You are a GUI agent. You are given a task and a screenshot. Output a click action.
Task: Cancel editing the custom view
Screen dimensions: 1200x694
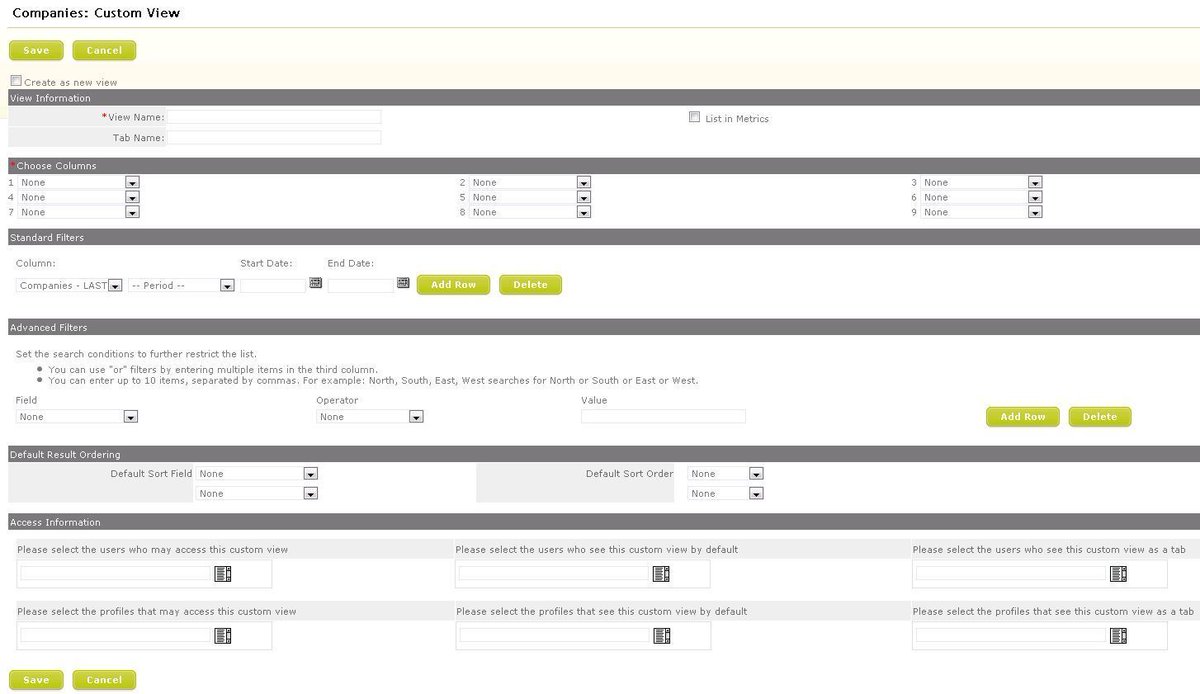pos(104,50)
